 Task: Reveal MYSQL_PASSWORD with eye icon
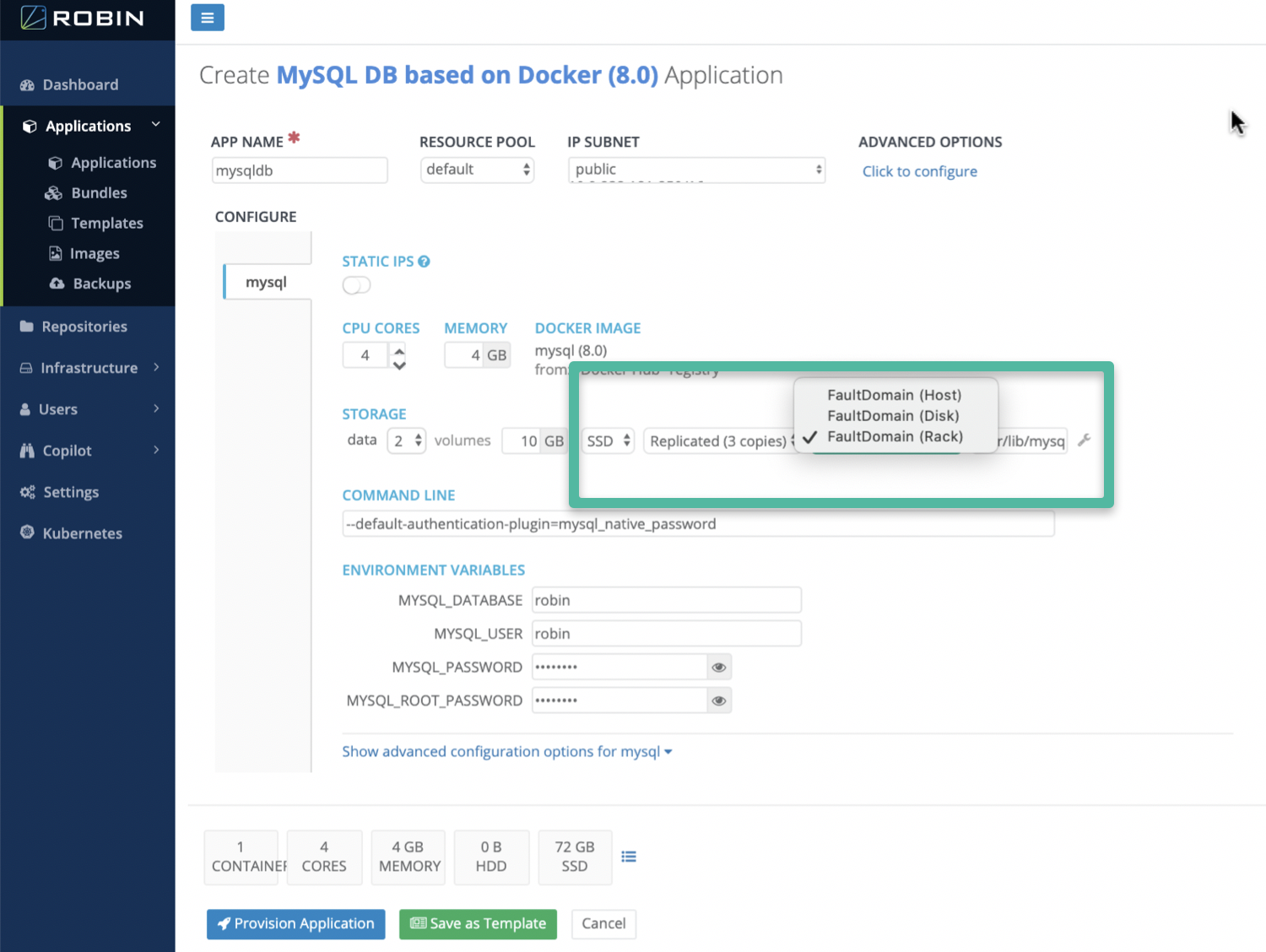[719, 667]
